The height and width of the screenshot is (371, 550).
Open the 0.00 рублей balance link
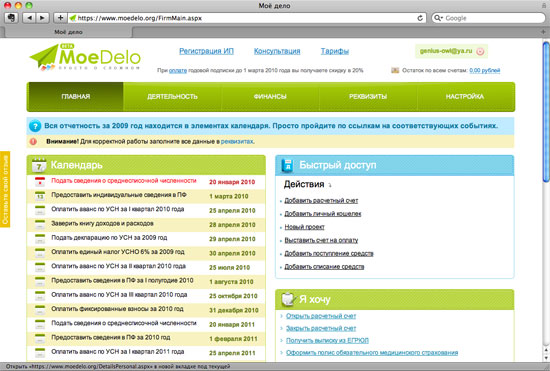pyautogui.click(x=485, y=70)
